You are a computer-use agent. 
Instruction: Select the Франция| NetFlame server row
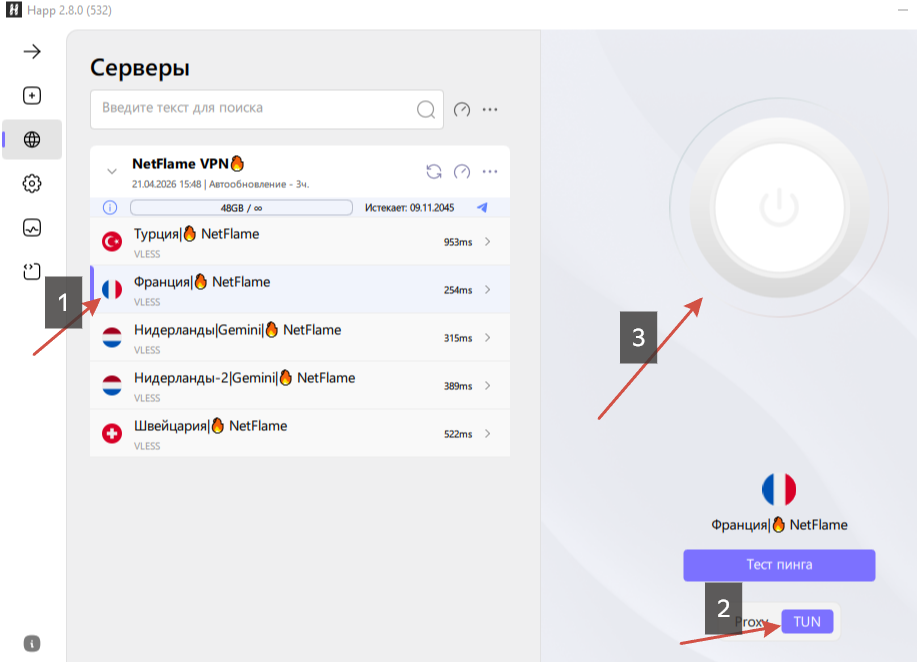point(300,289)
